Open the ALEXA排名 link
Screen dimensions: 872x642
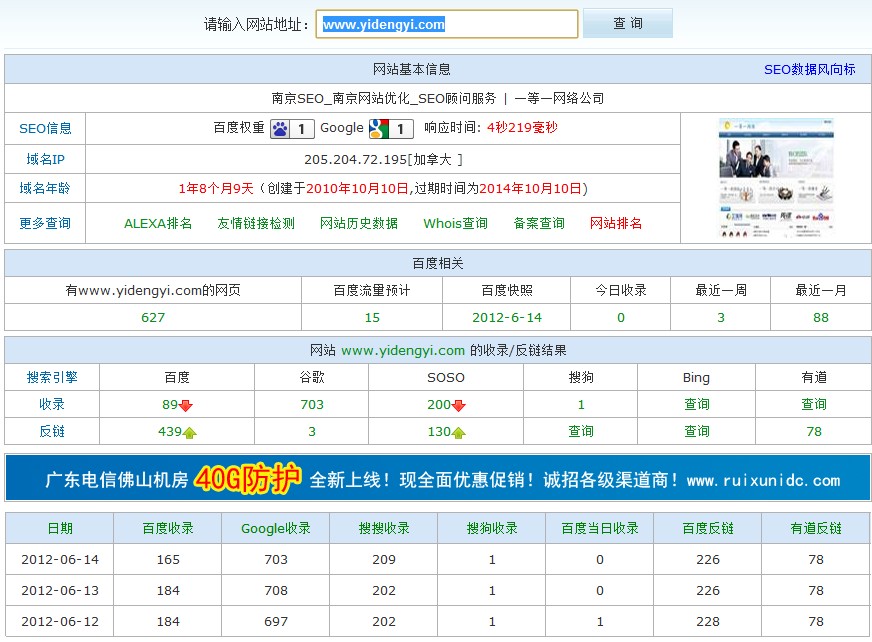(158, 224)
